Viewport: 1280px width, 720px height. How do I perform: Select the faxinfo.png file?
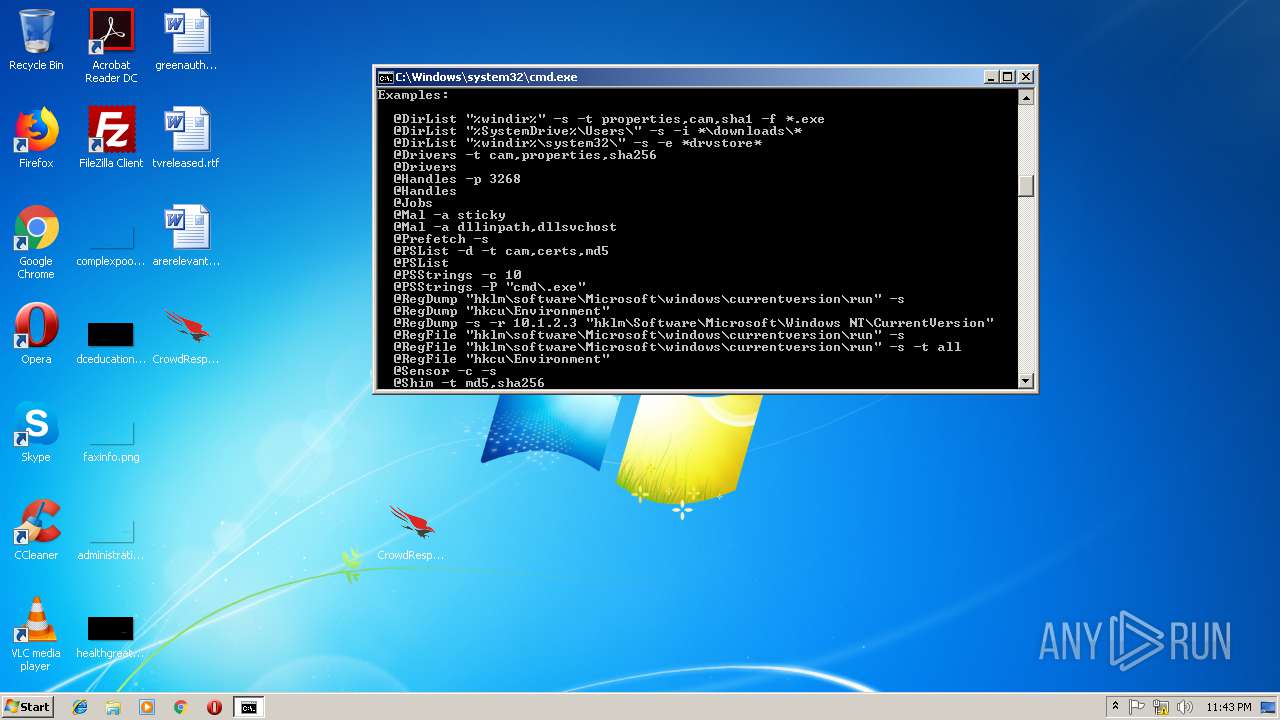point(111,440)
